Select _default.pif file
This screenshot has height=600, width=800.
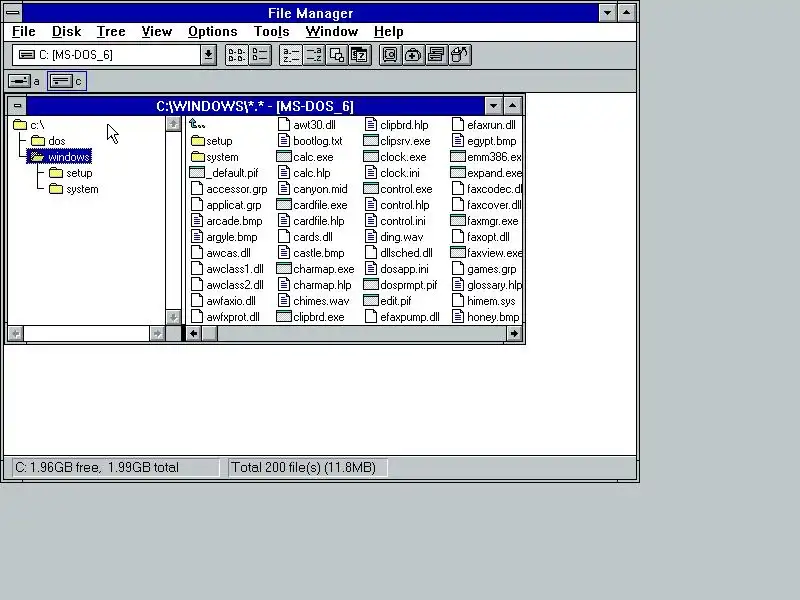tap(224, 173)
